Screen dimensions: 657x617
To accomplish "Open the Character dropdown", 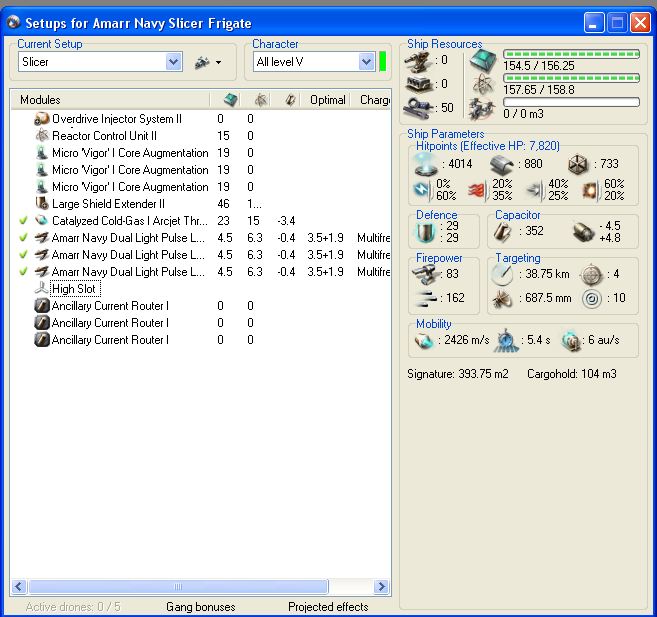I will point(366,62).
